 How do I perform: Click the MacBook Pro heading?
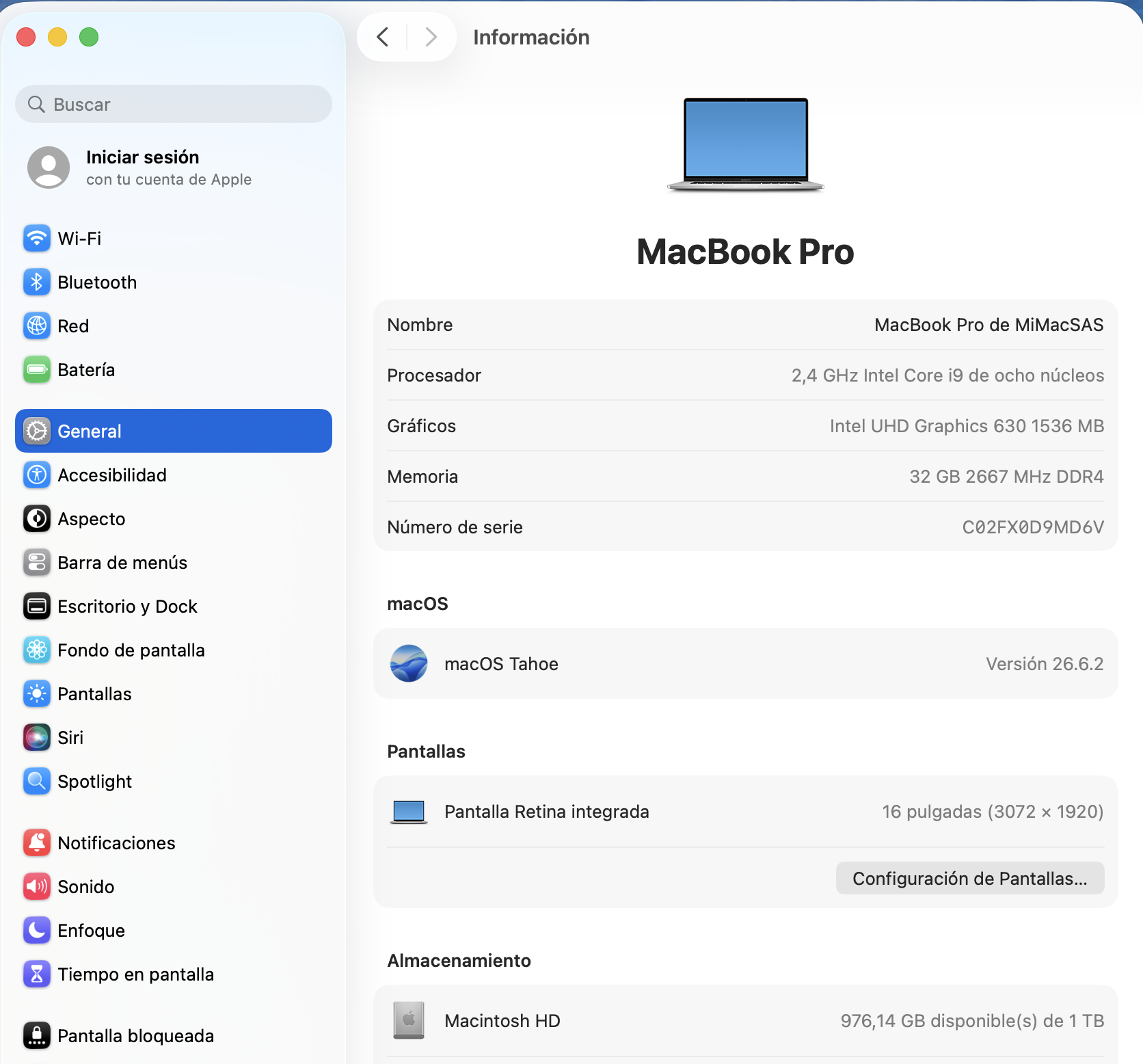coord(745,252)
